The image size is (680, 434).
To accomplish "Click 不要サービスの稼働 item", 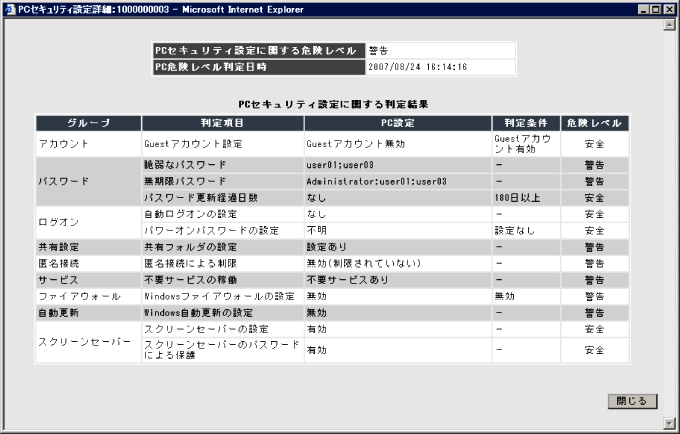I will tap(191, 280).
